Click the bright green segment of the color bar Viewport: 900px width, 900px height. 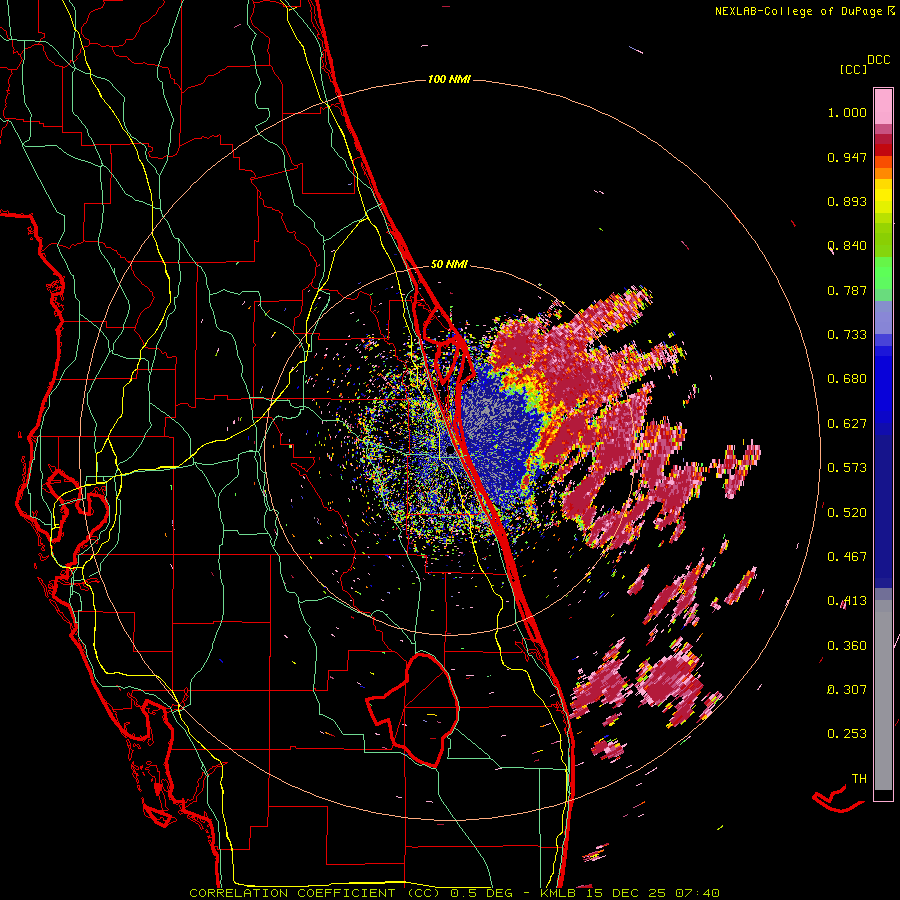click(x=883, y=273)
